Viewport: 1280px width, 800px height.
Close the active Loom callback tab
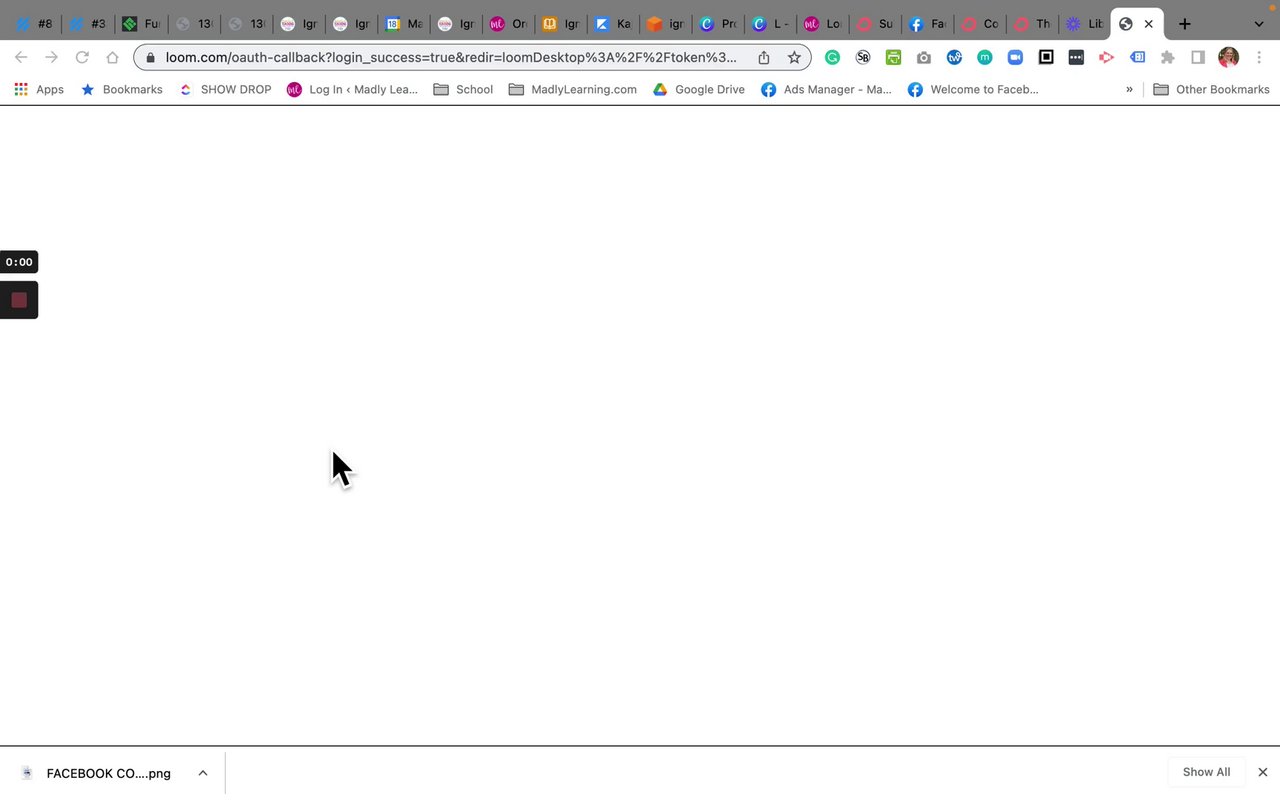pos(1149,24)
